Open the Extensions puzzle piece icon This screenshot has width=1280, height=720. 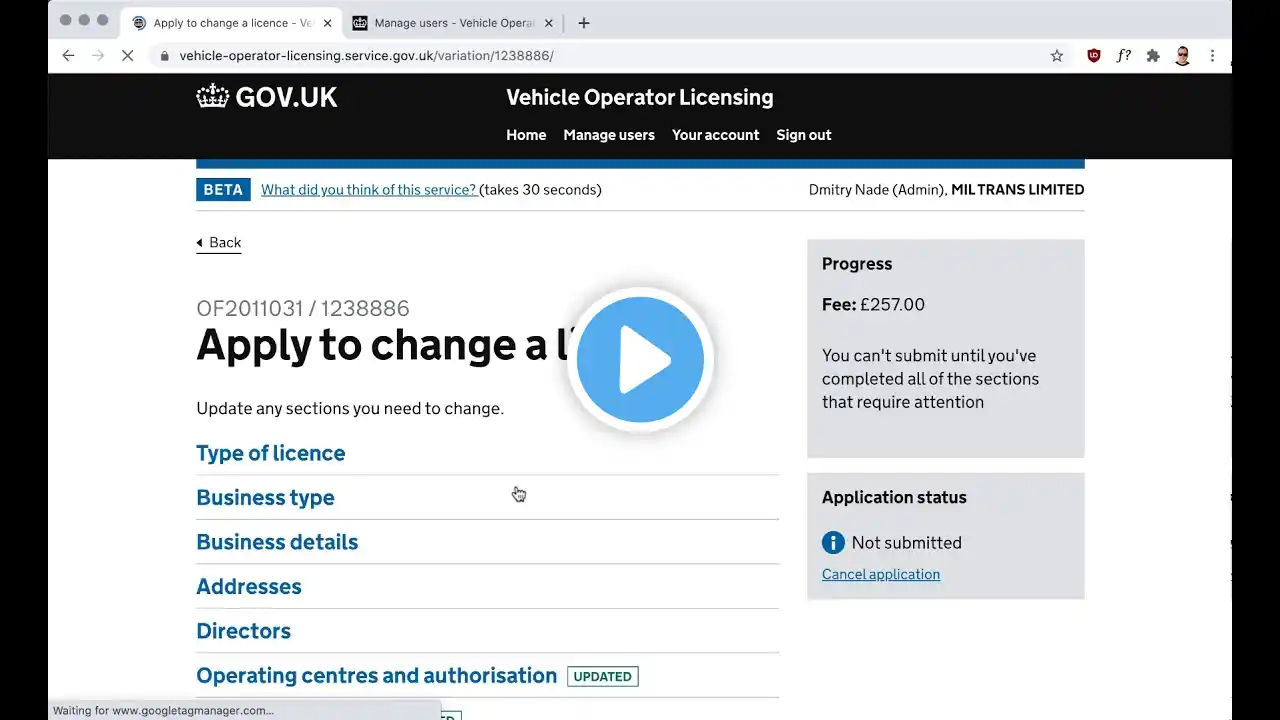coord(1153,56)
